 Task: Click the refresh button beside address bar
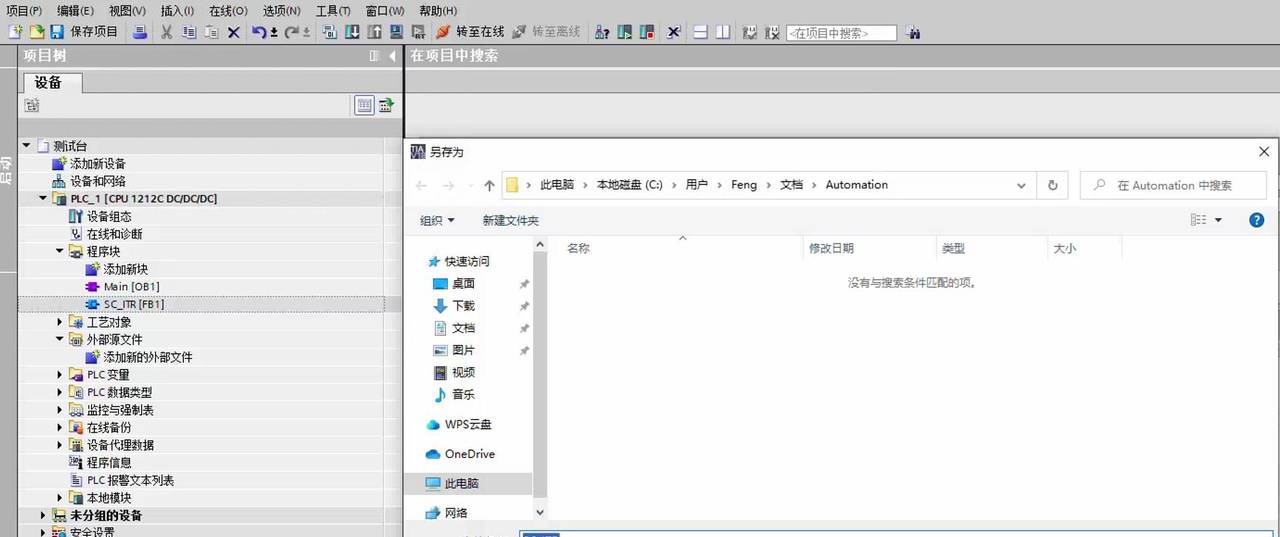[x=1053, y=185]
